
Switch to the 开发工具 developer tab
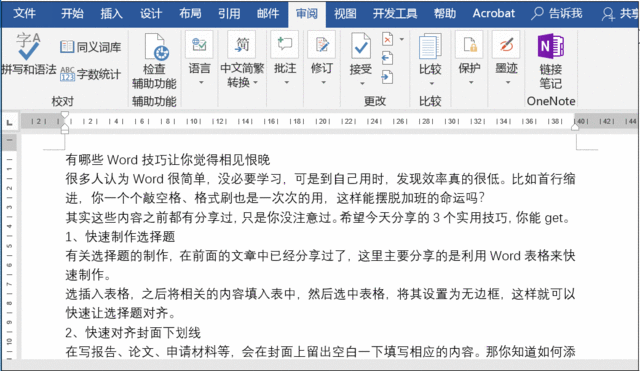click(395, 13)
